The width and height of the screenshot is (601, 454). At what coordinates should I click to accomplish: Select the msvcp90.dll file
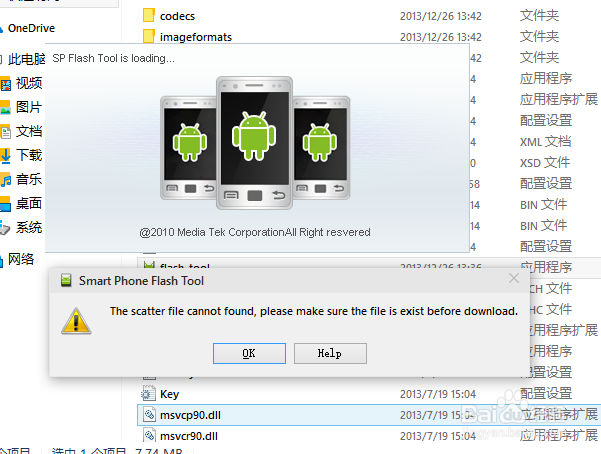(189, 415)
